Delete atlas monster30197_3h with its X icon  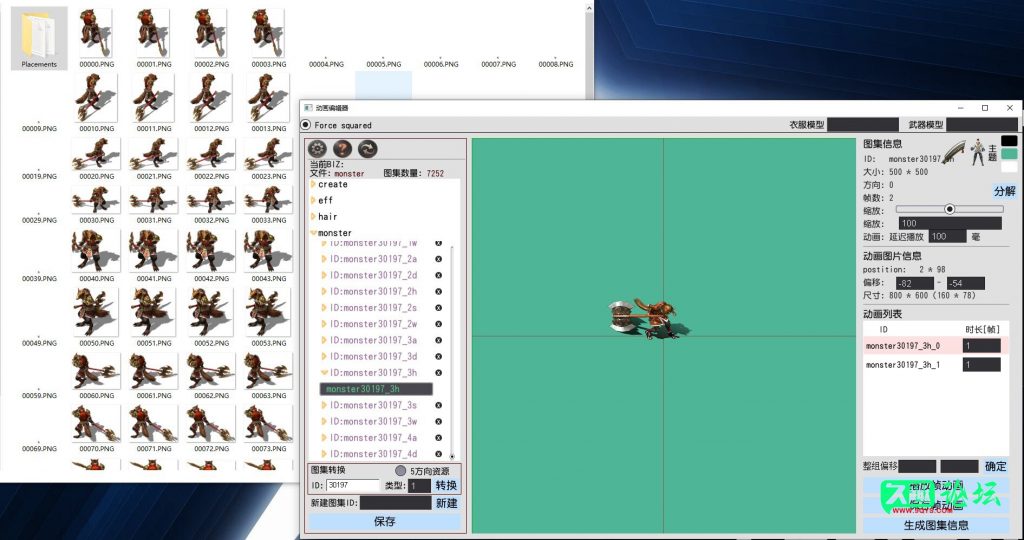(438, 373)
